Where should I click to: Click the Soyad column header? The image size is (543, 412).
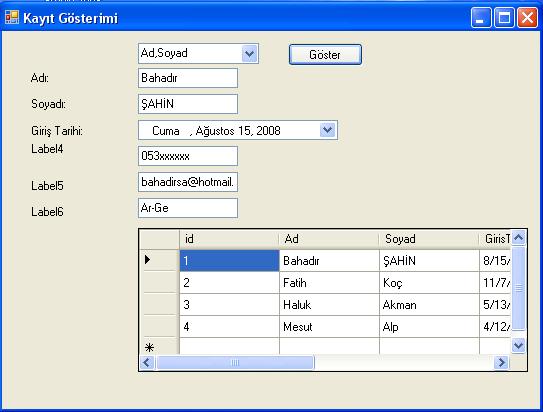[x=429, y=239]
